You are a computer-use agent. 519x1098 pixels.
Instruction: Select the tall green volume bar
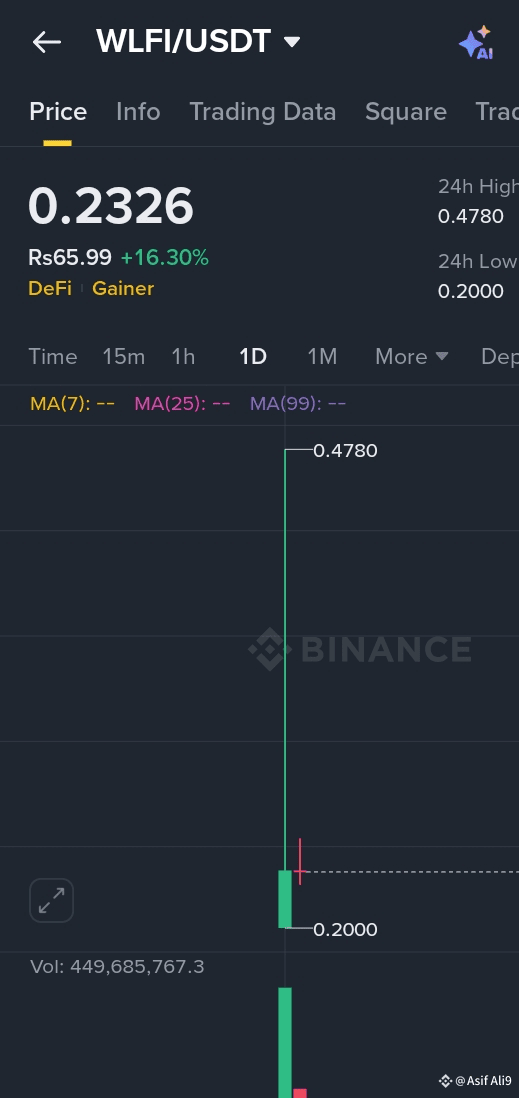285,1043
